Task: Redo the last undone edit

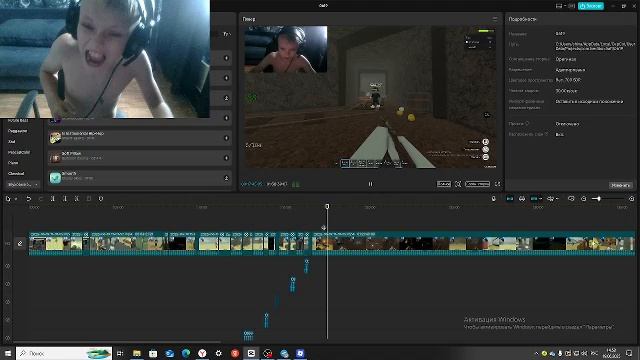Action: [x=41, y=199]
